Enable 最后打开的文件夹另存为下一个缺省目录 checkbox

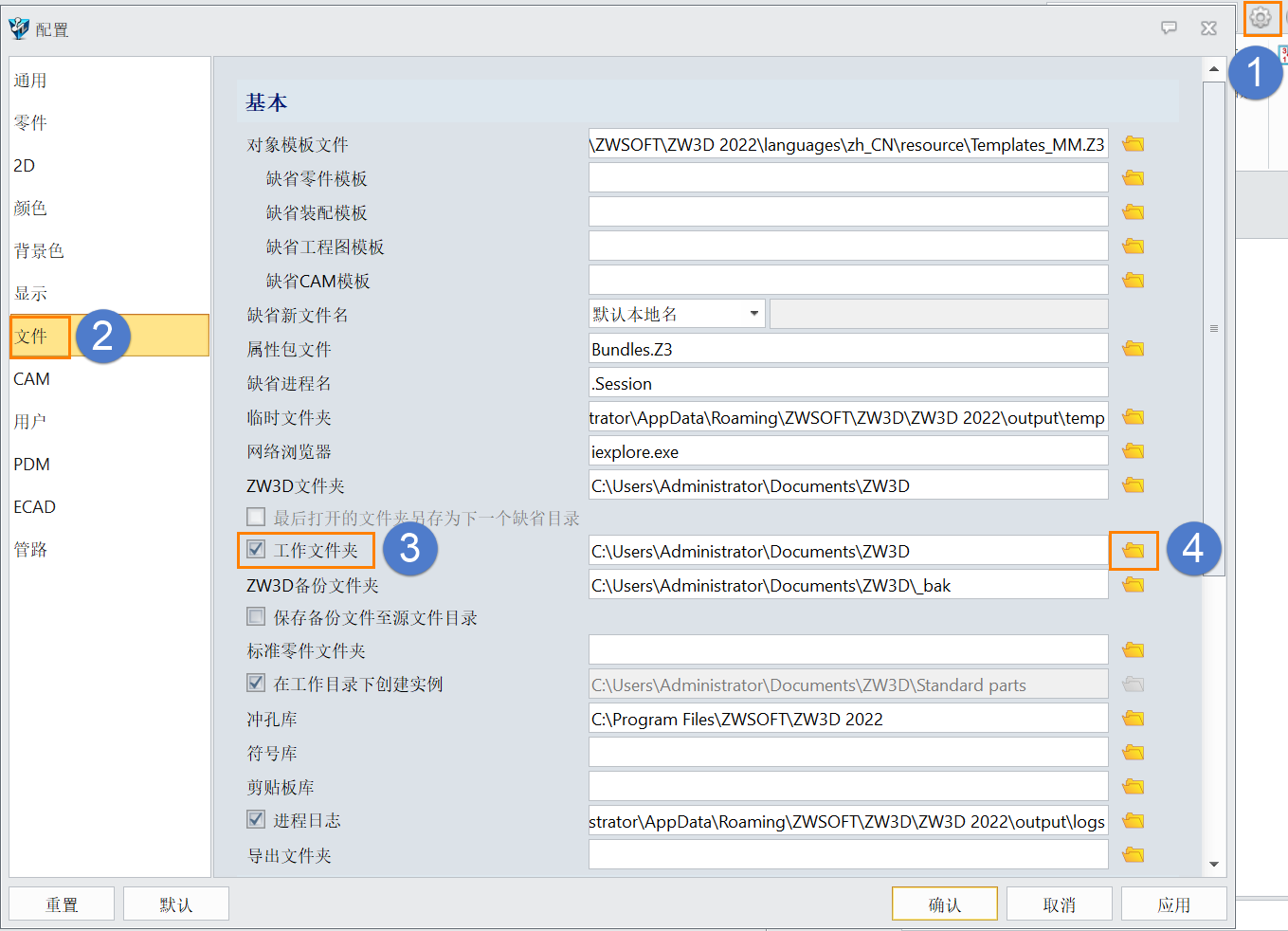point(256,517)
